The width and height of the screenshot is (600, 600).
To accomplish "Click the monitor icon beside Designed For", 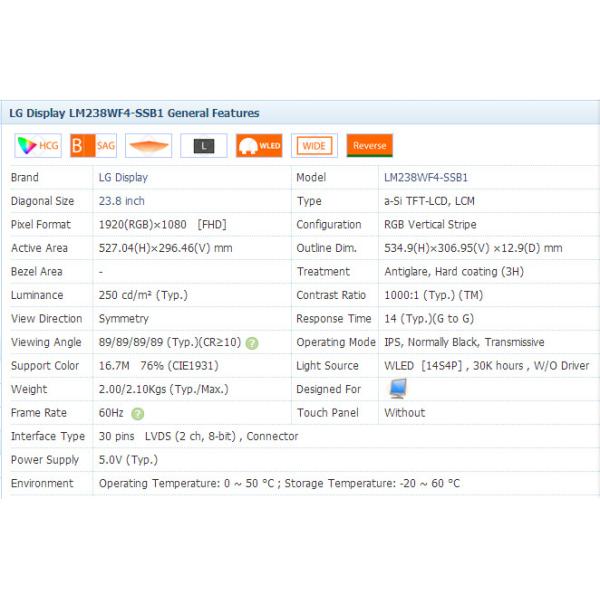I will click(398, 389).
